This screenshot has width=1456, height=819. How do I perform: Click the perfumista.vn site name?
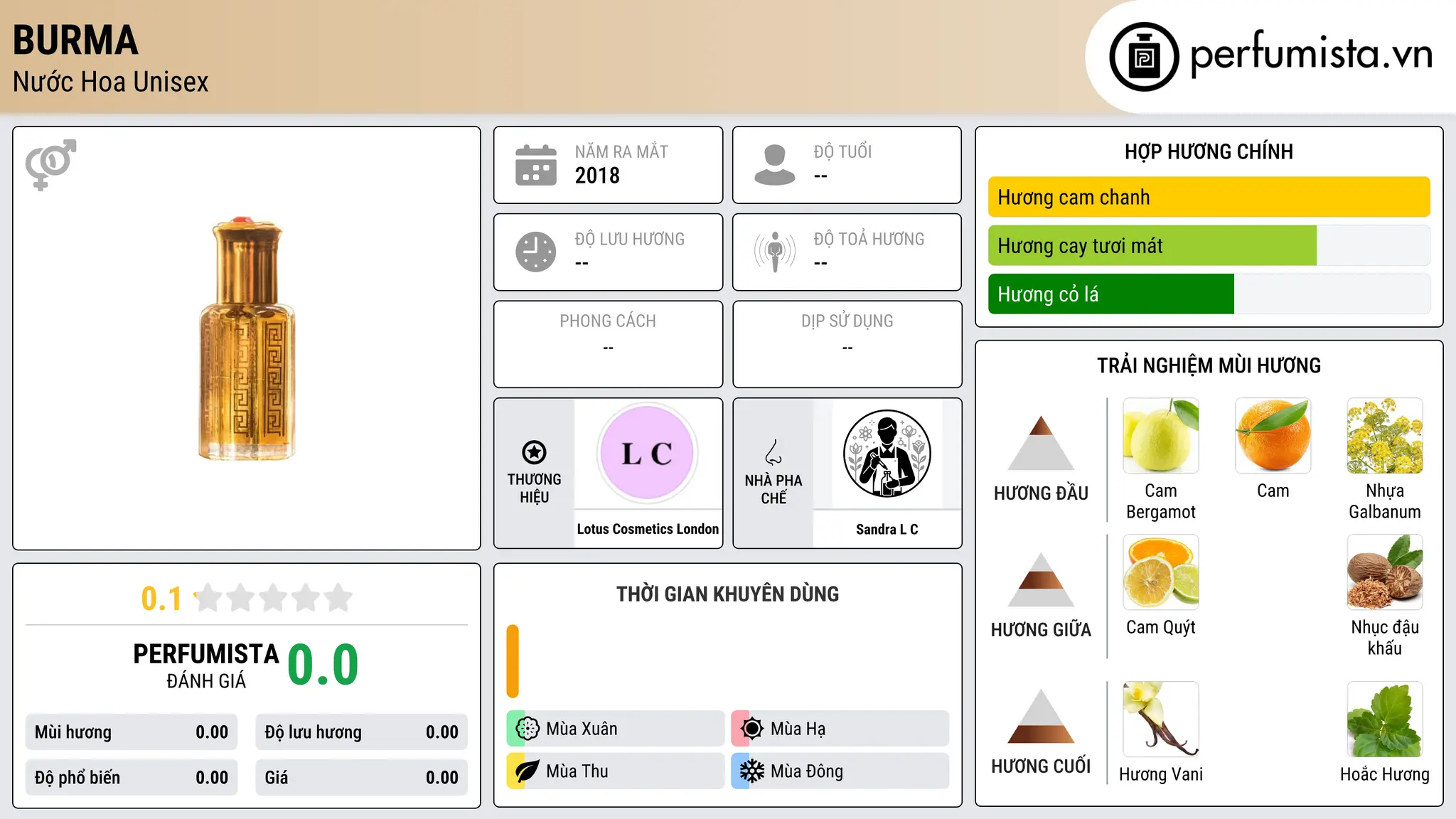pos(1311,53)
